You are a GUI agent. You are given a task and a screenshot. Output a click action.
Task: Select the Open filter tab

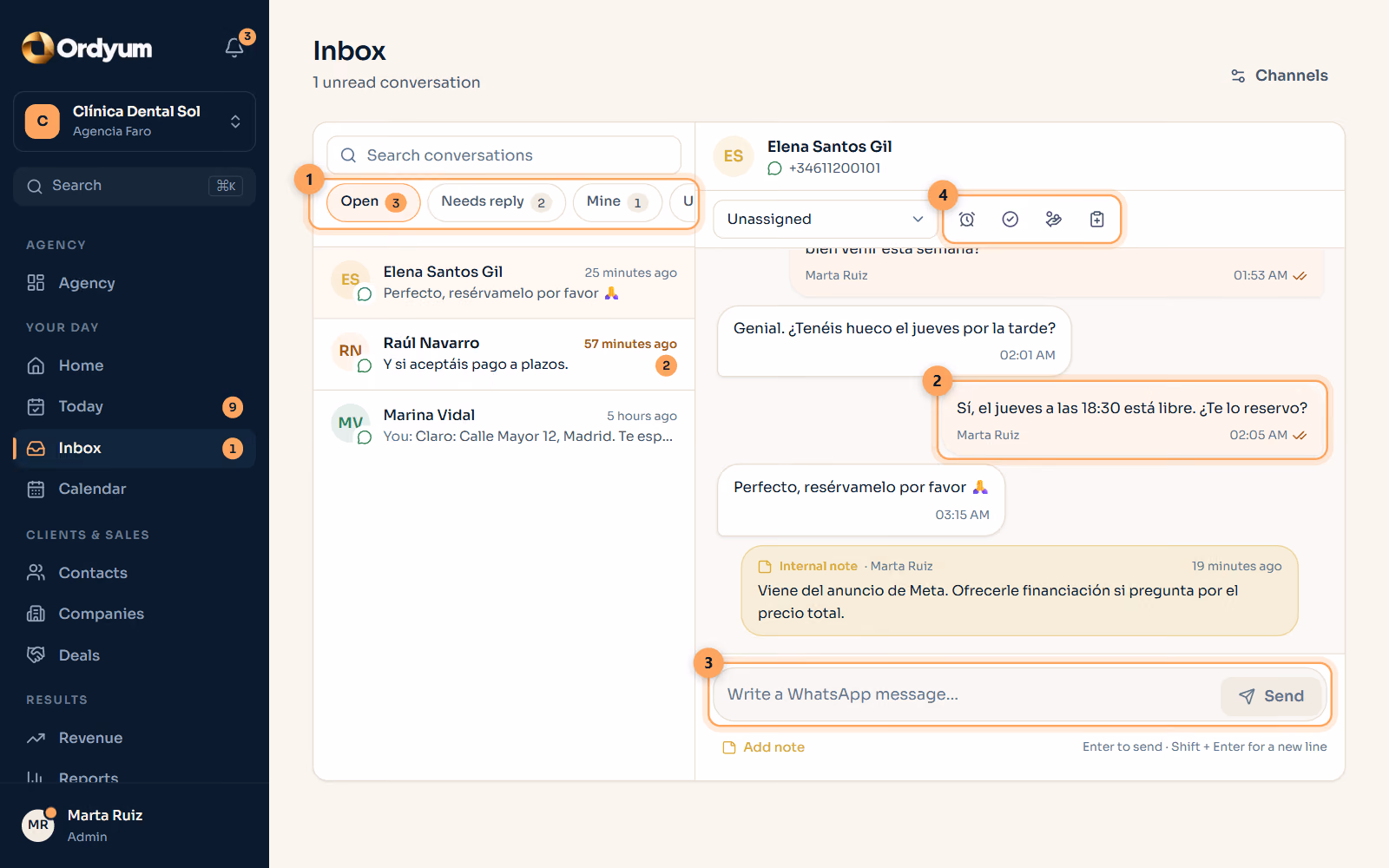click(373, 202)
